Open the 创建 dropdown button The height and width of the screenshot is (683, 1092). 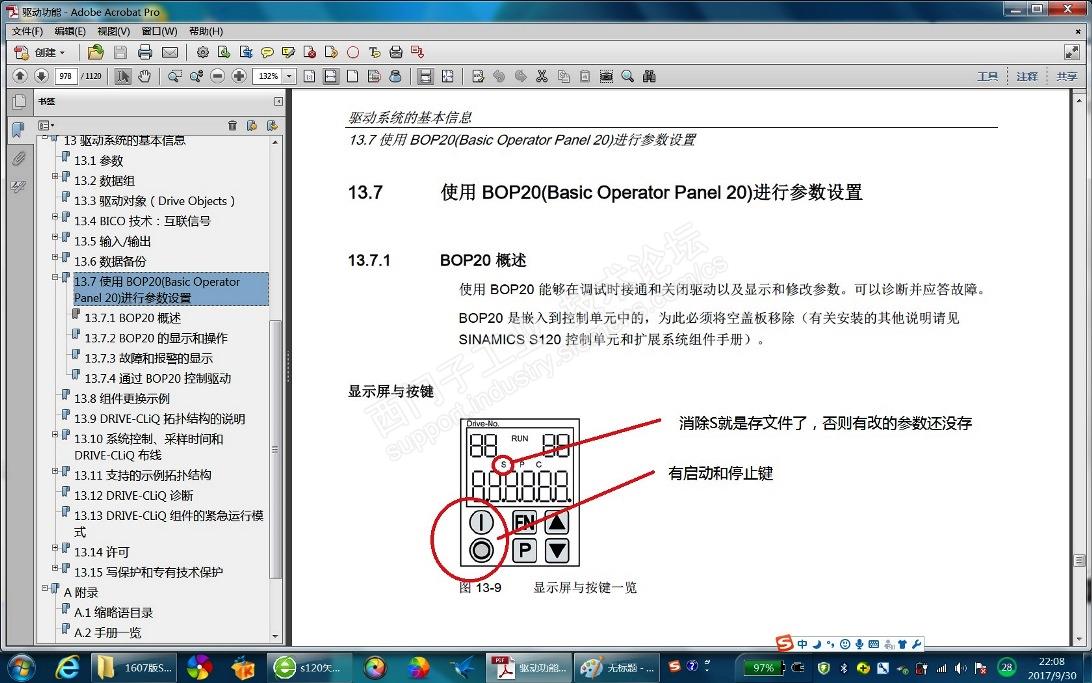point(40,52)
